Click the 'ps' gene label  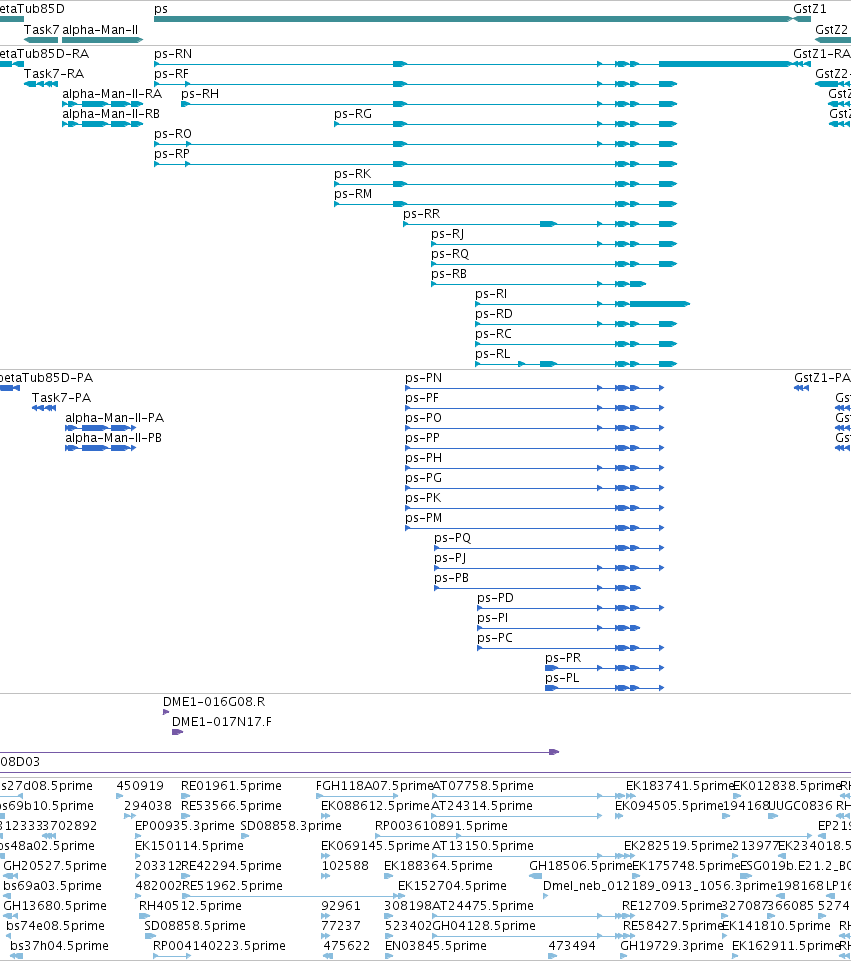(161, 9)
